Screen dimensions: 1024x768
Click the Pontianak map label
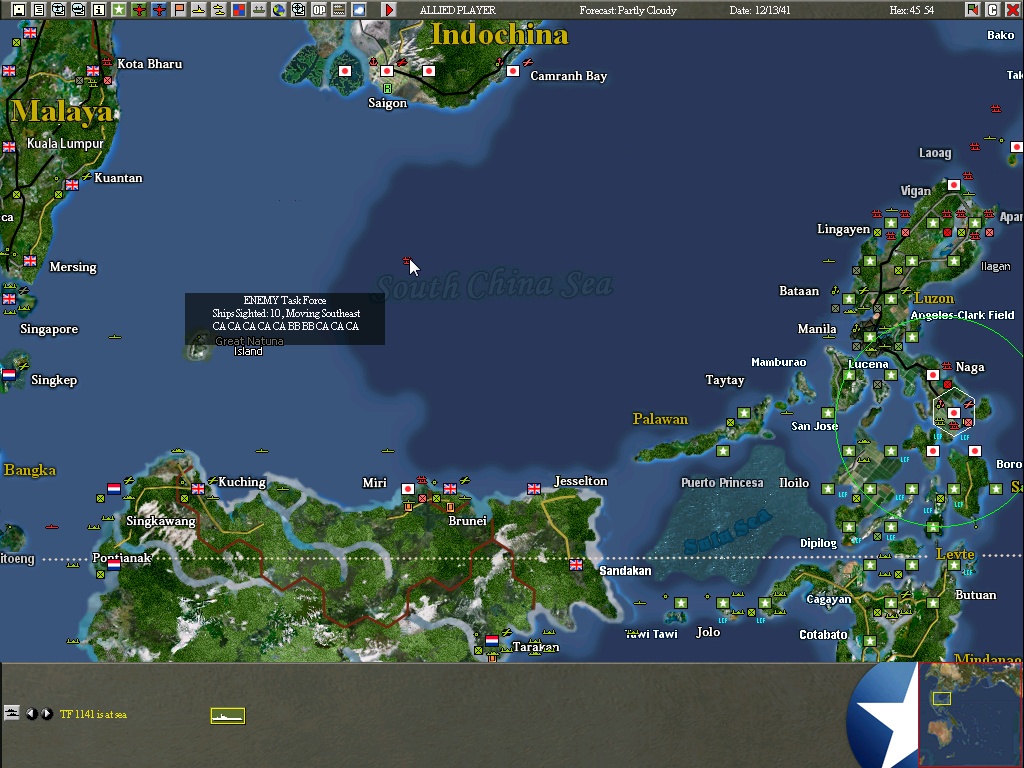[x=121, y=558]
